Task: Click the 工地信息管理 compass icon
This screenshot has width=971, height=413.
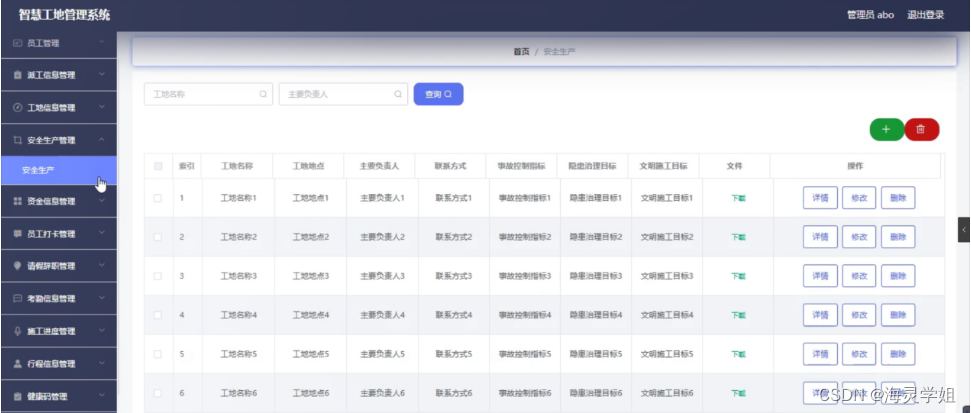Action: pos(17,108)
